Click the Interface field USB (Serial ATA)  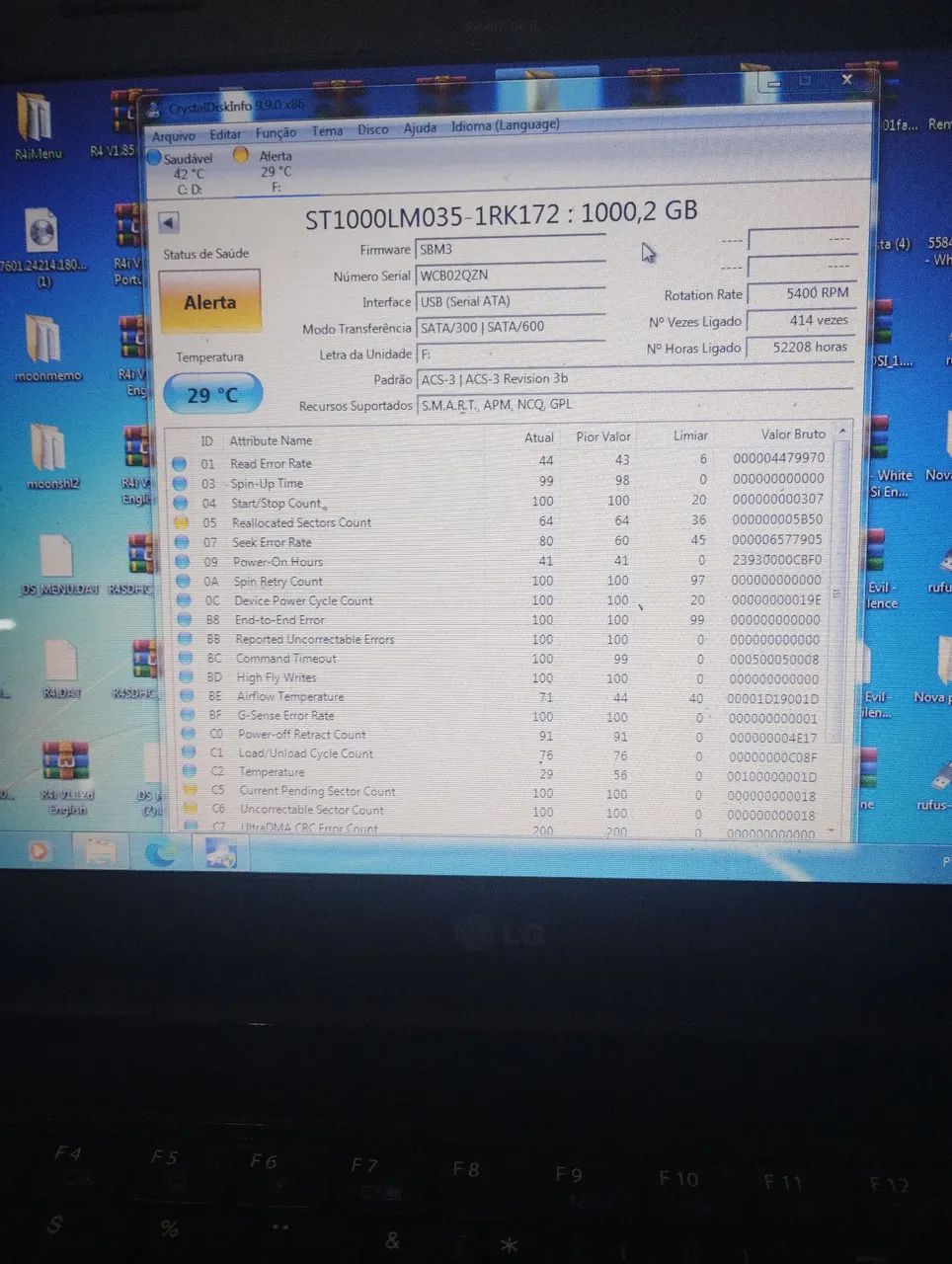pyautogui.click(x=511, y=300)
